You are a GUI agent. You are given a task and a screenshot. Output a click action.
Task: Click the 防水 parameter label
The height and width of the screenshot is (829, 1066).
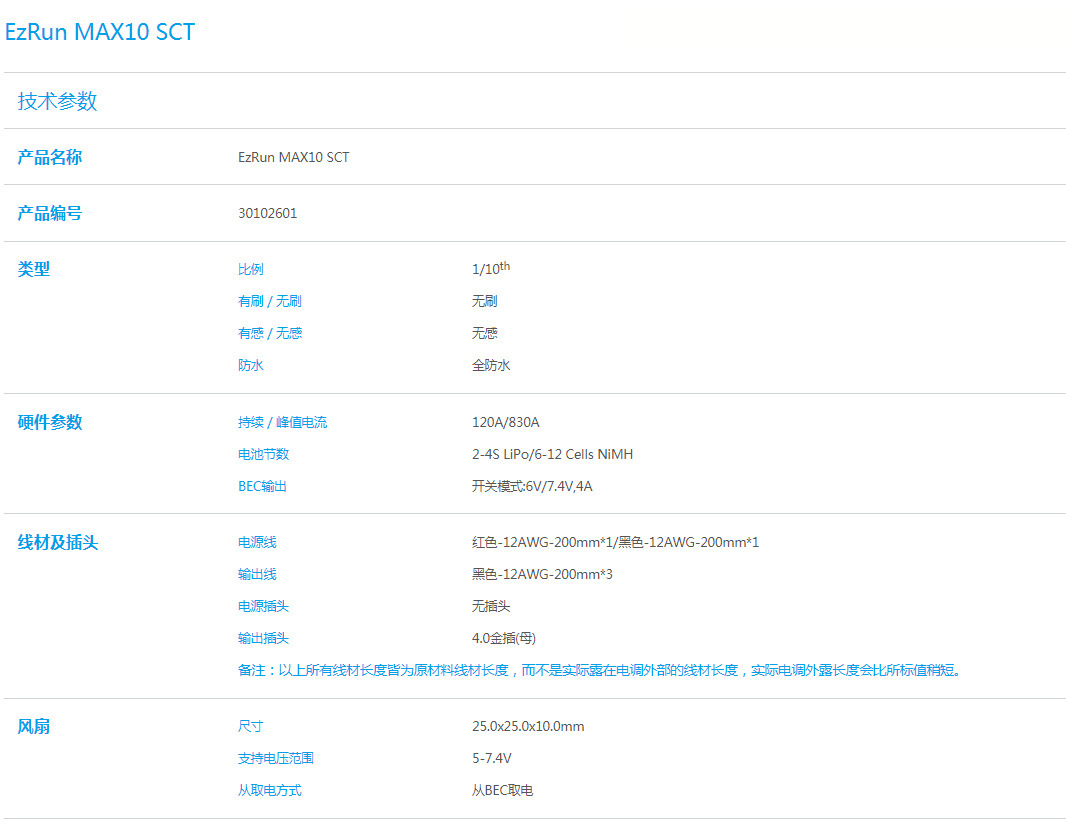tap(250, 365)
